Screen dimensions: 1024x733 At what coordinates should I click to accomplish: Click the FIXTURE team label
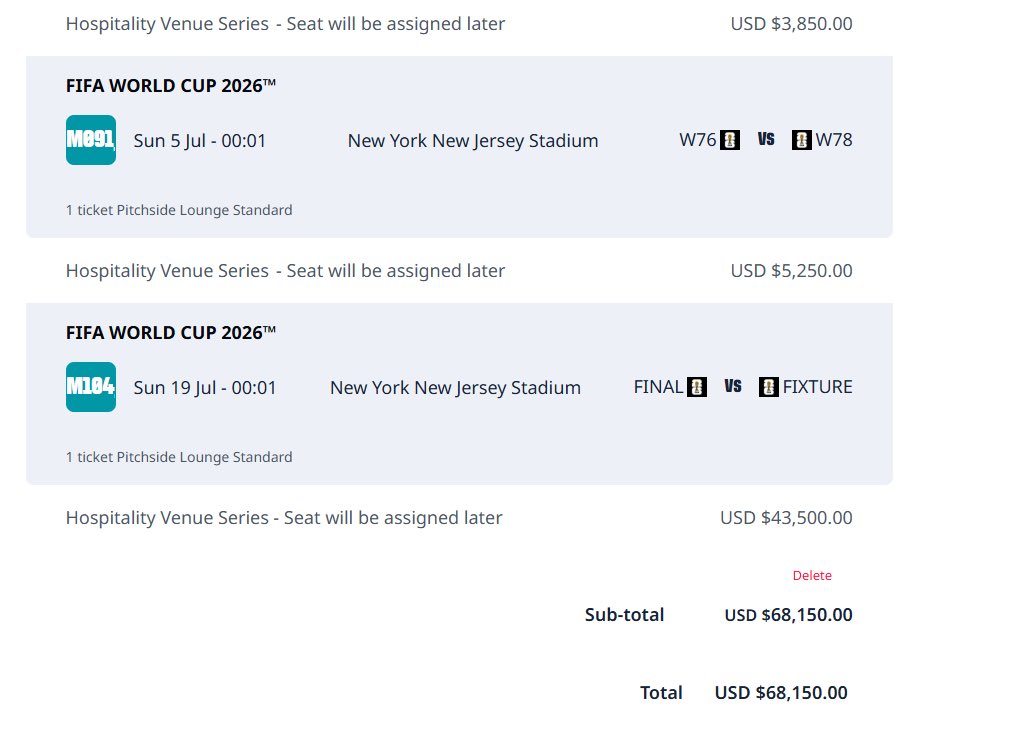[x=818, y=387]
